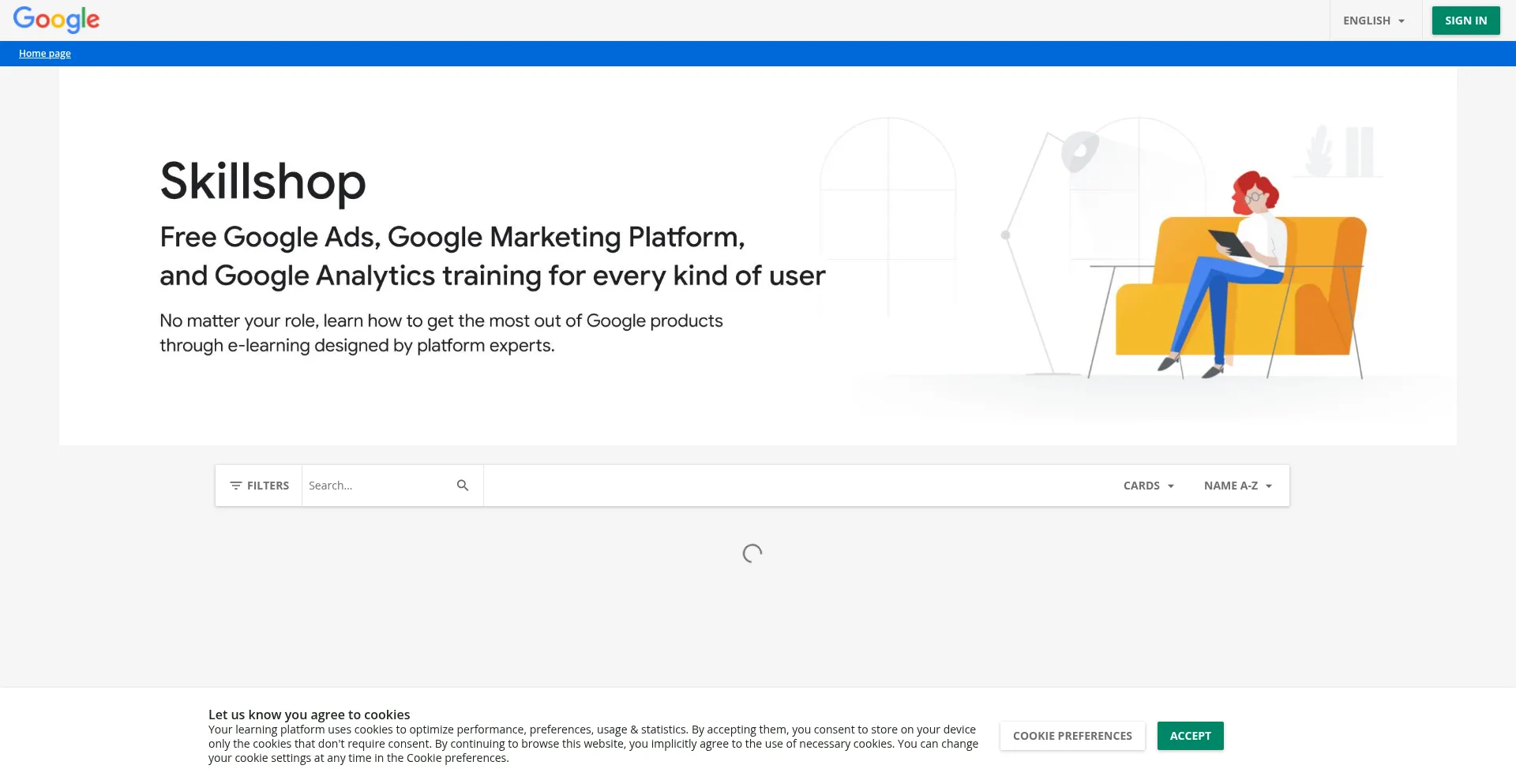
Task: Open COOKIE PREFERENCES
Action: click(x=1072, y=736)
